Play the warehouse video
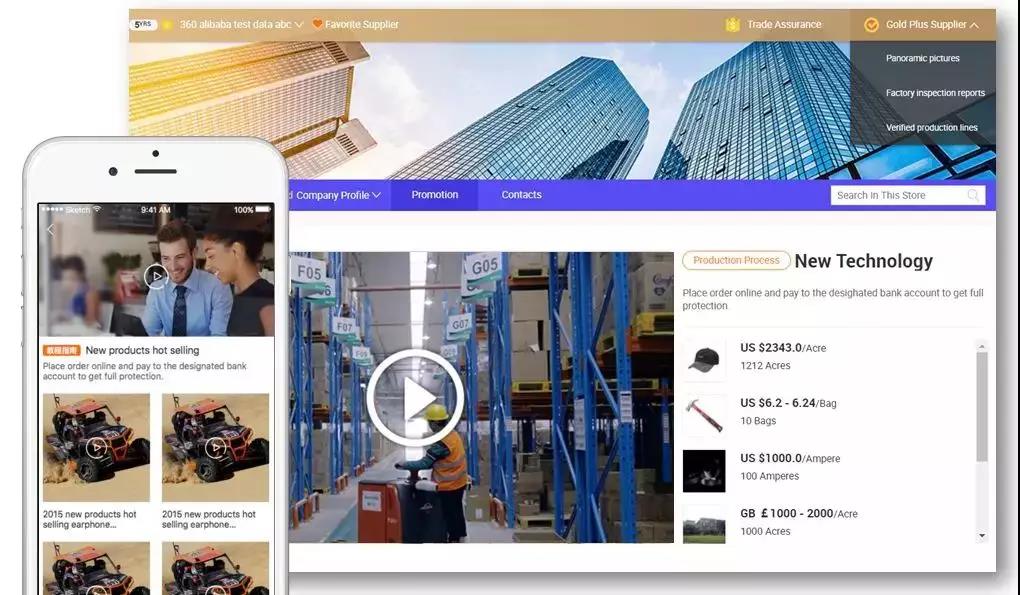1020x595 pixels. 414,398
